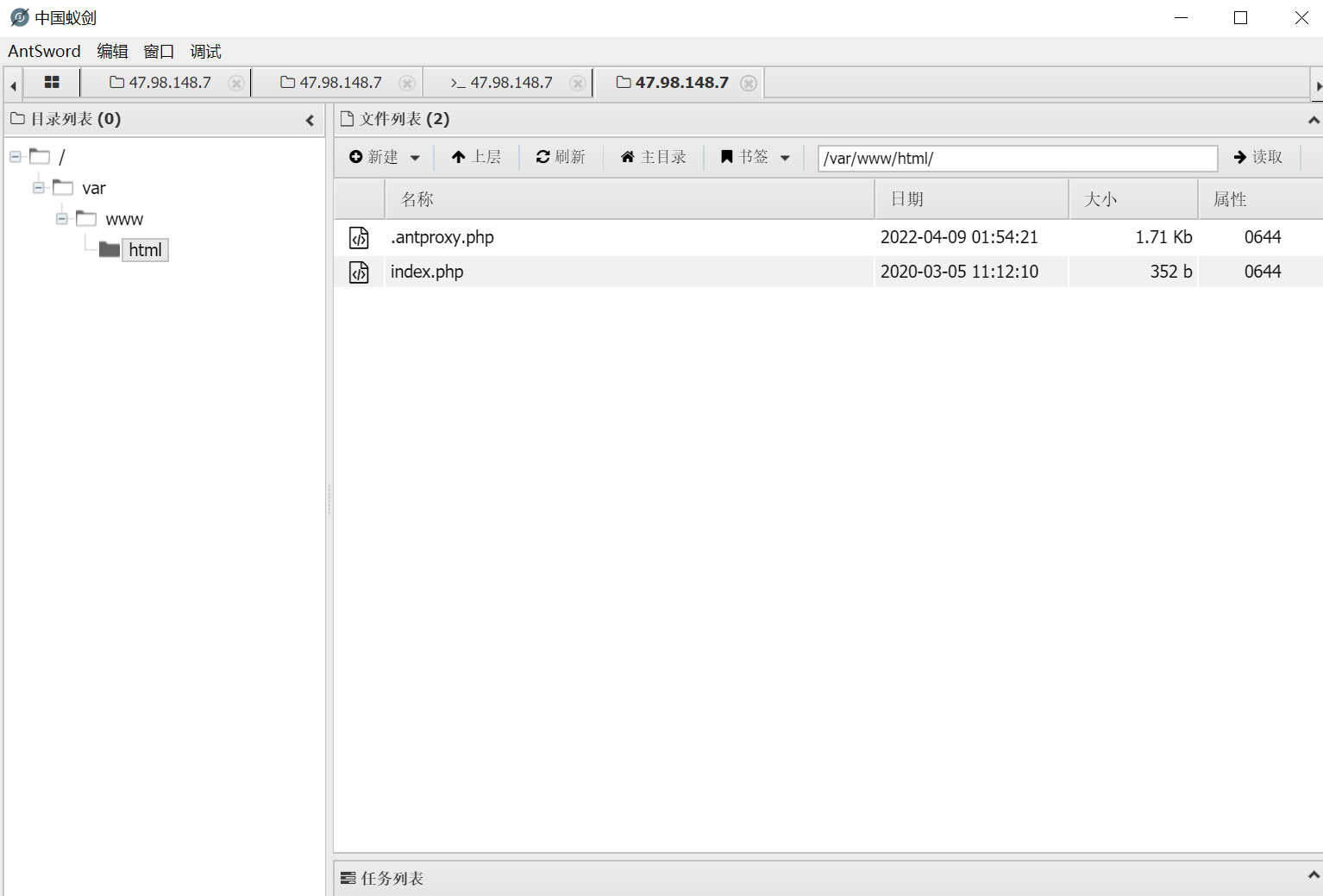Open the 新建 dropdown arrow
Screen dimensions: 1323x896
pos(415,157)
